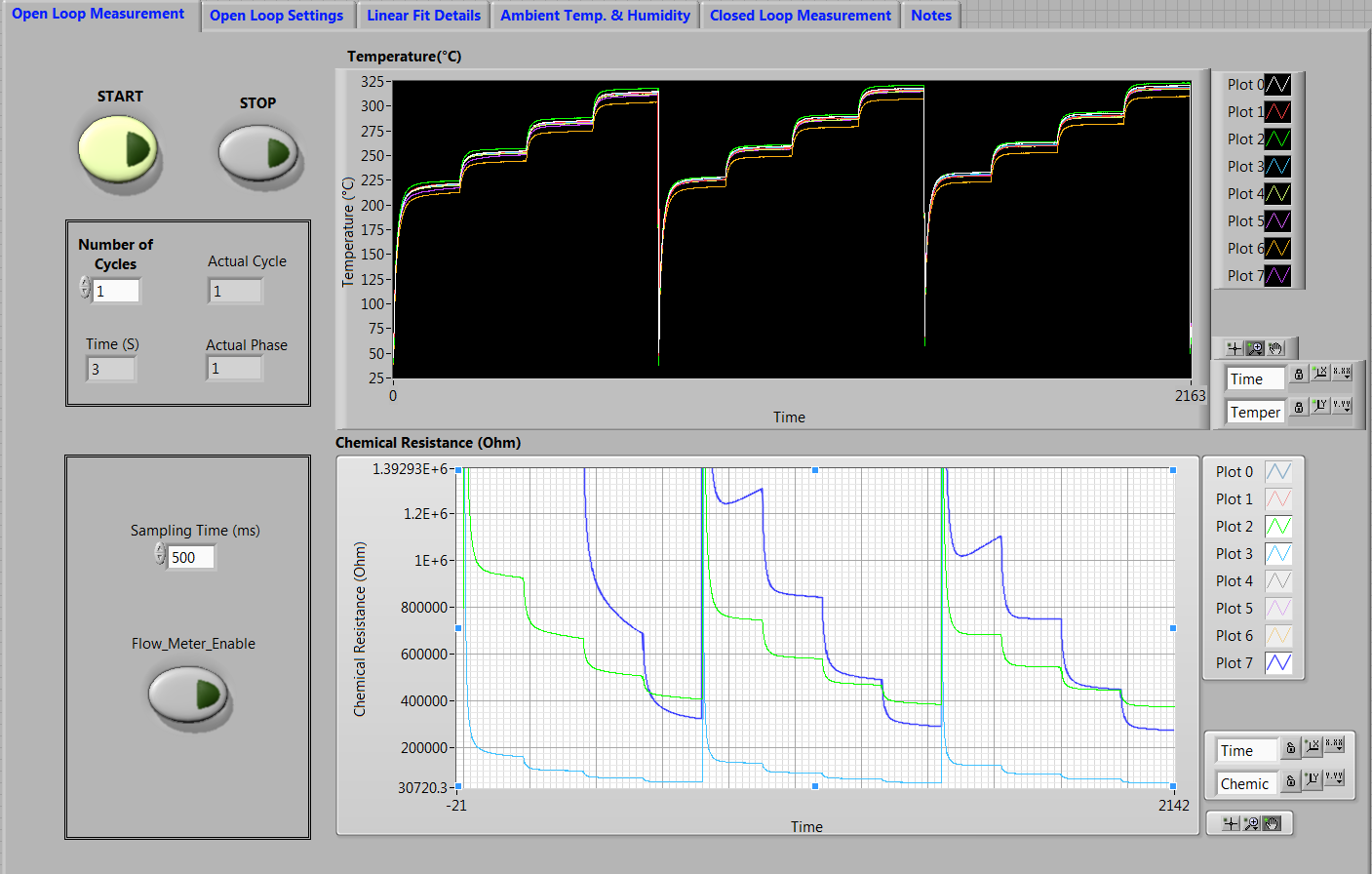Switch to the Open Loop Settings tab
Screen dimensions: 1372x874
tap(276, 16)
